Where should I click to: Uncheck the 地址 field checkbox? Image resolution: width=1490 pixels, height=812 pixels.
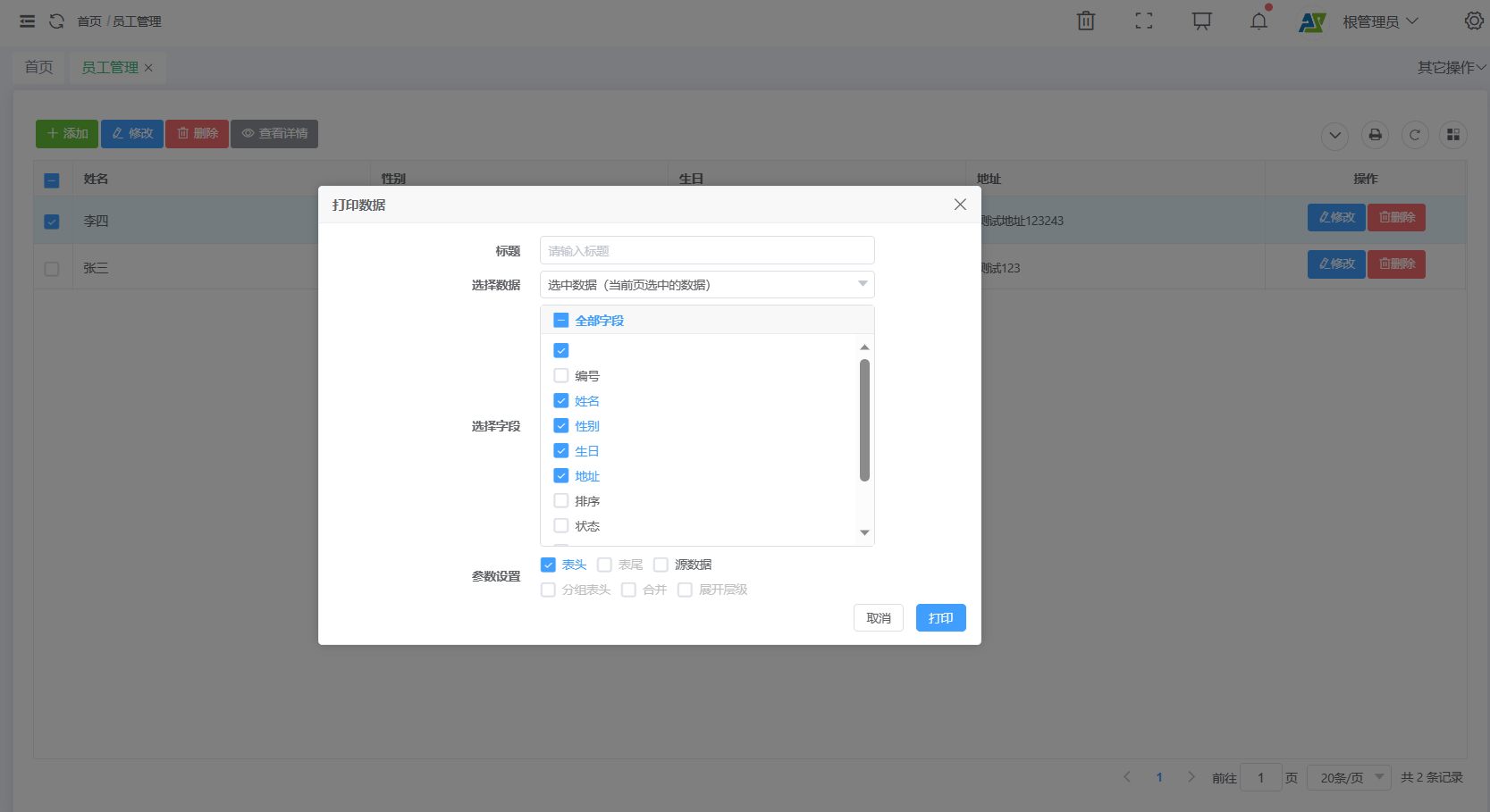pos(561,476)
